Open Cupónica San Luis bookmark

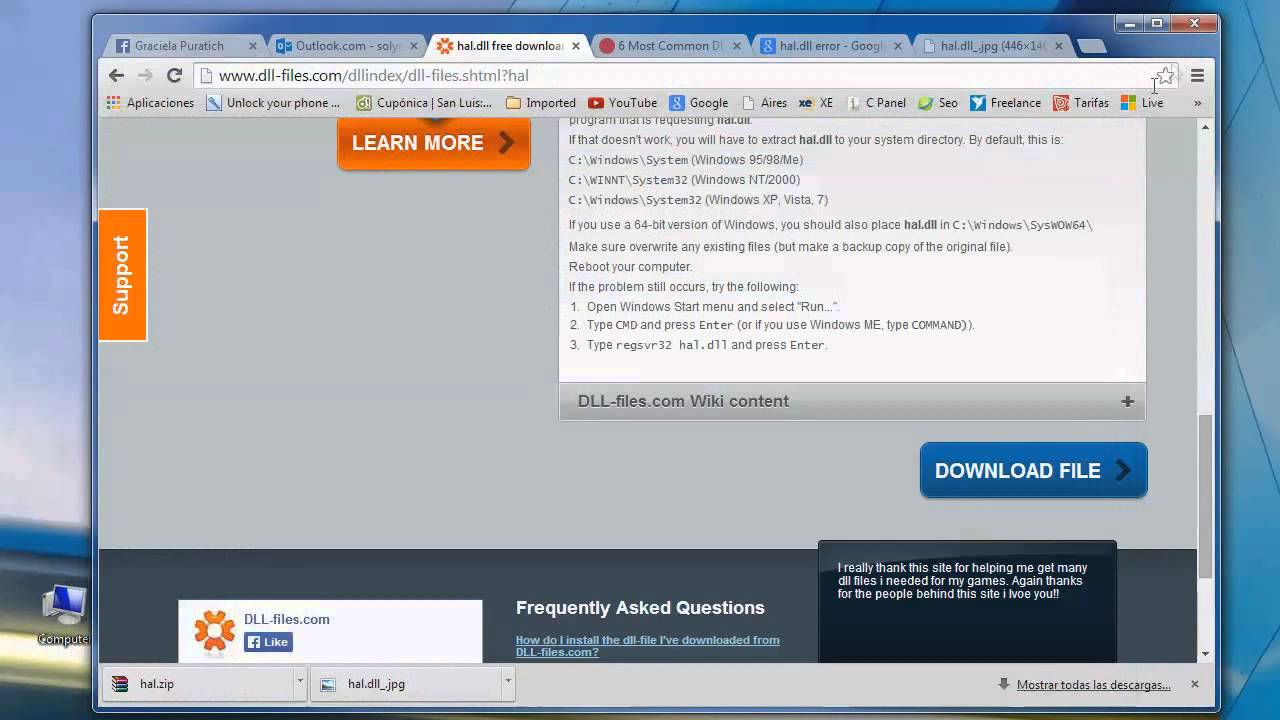coord(424,103)
